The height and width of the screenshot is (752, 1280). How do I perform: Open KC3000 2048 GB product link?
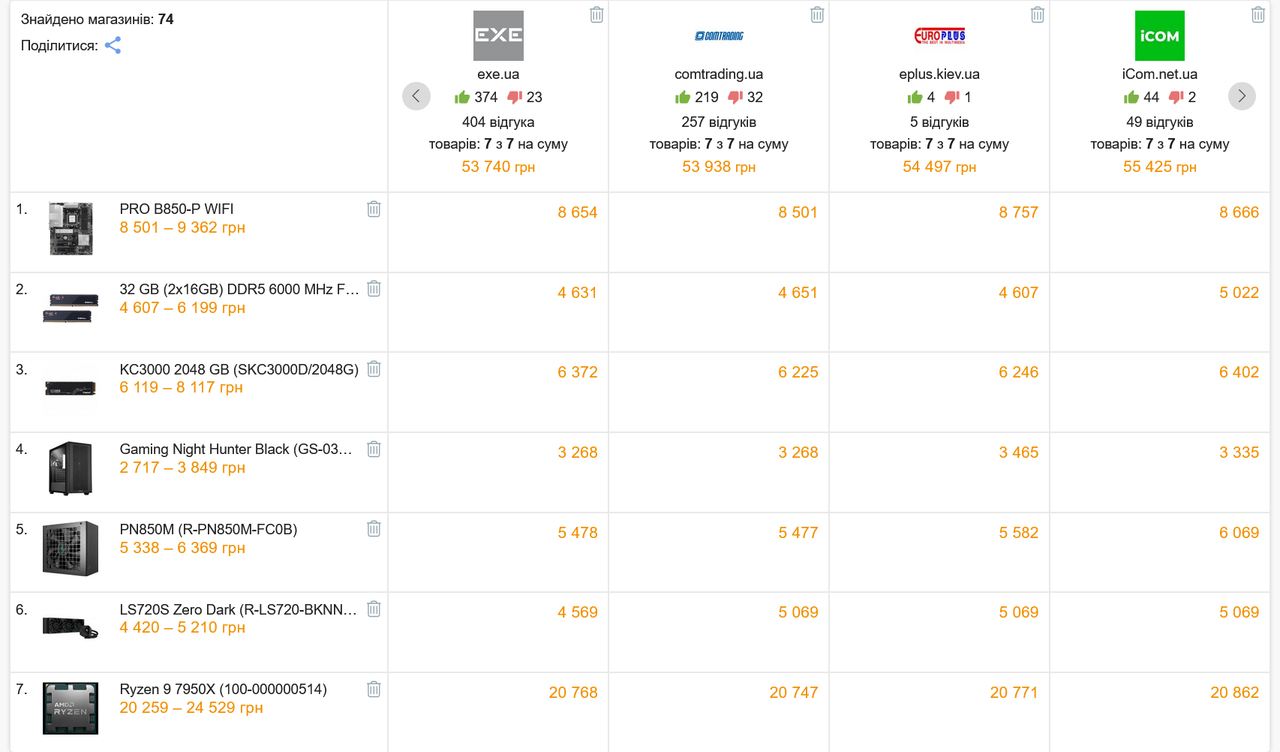pos(239,369)
